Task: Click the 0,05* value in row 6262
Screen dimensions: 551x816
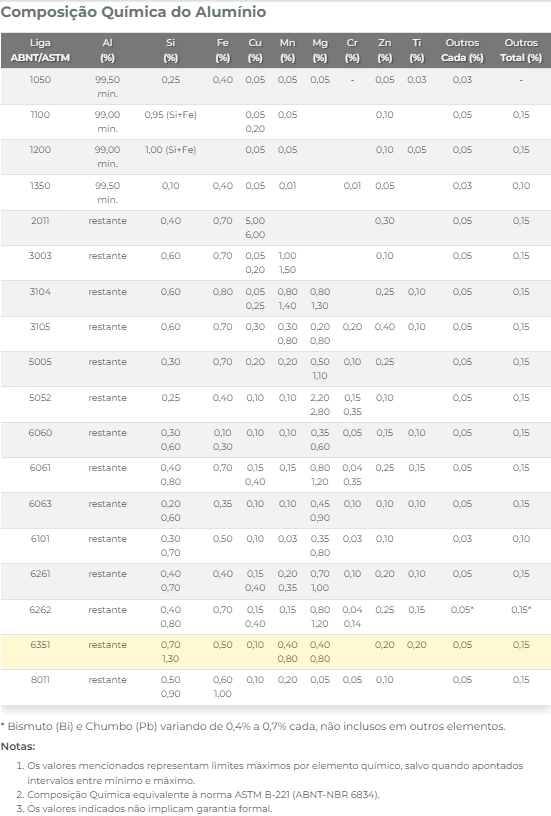Action: point(462,609)
